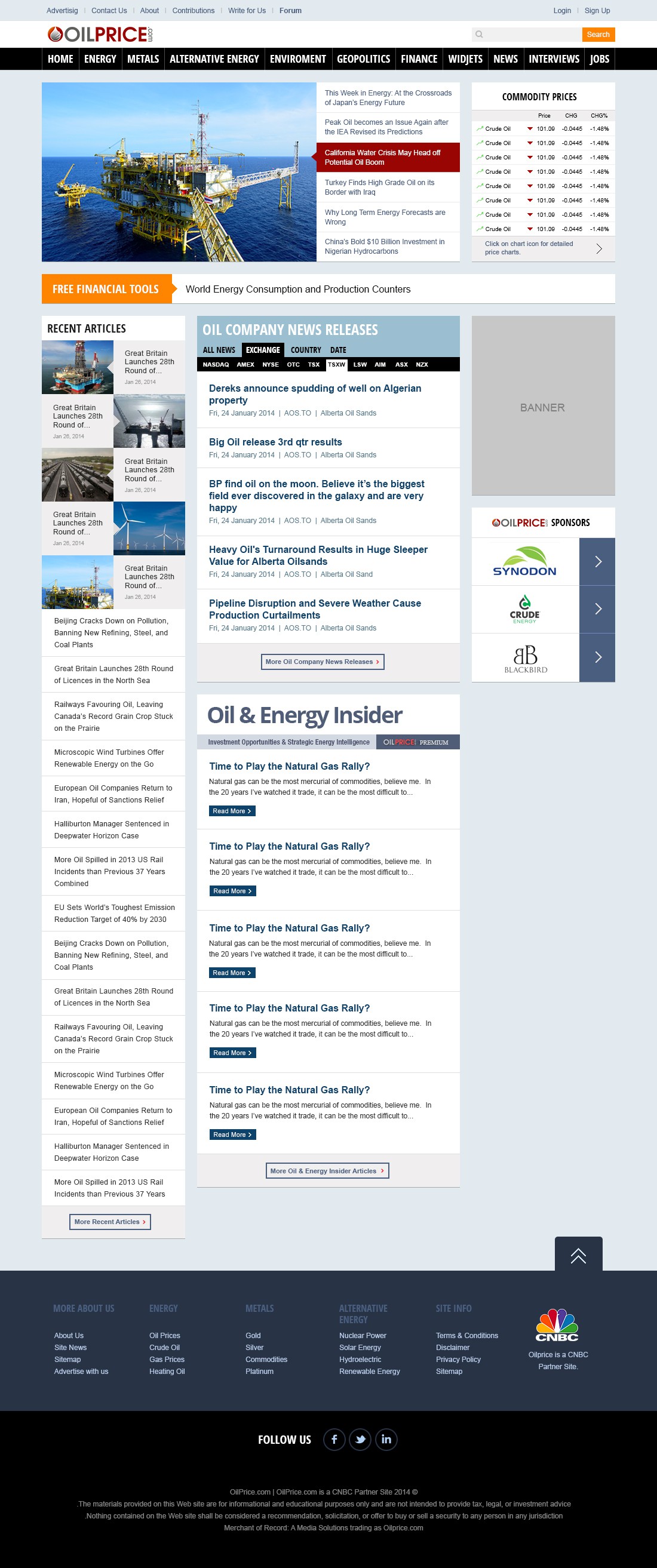The width and height of the screenshot is (657, 1568).
Task: Expand the Crude Energy sponsor arrow
Action: (x=597, y=609)
